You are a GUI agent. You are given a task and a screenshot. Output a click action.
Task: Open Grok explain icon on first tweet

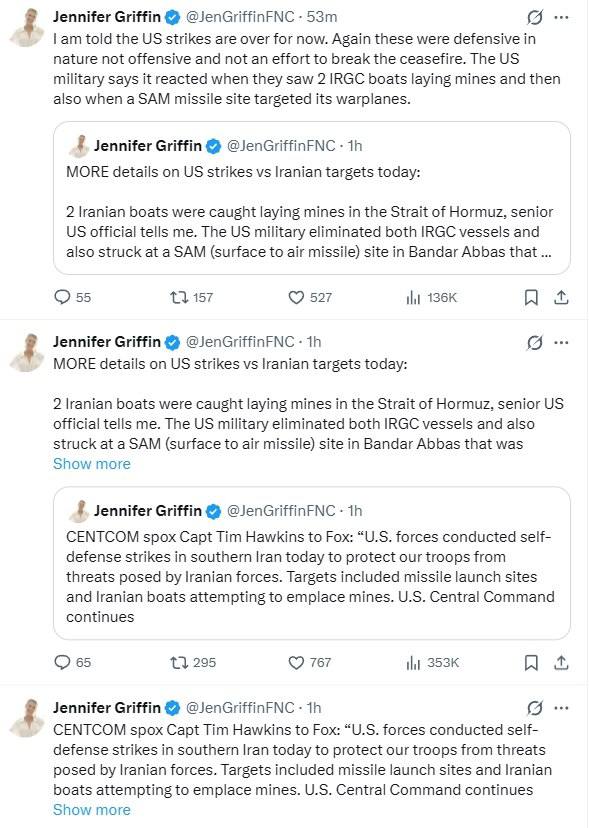[x=535, y=17]
